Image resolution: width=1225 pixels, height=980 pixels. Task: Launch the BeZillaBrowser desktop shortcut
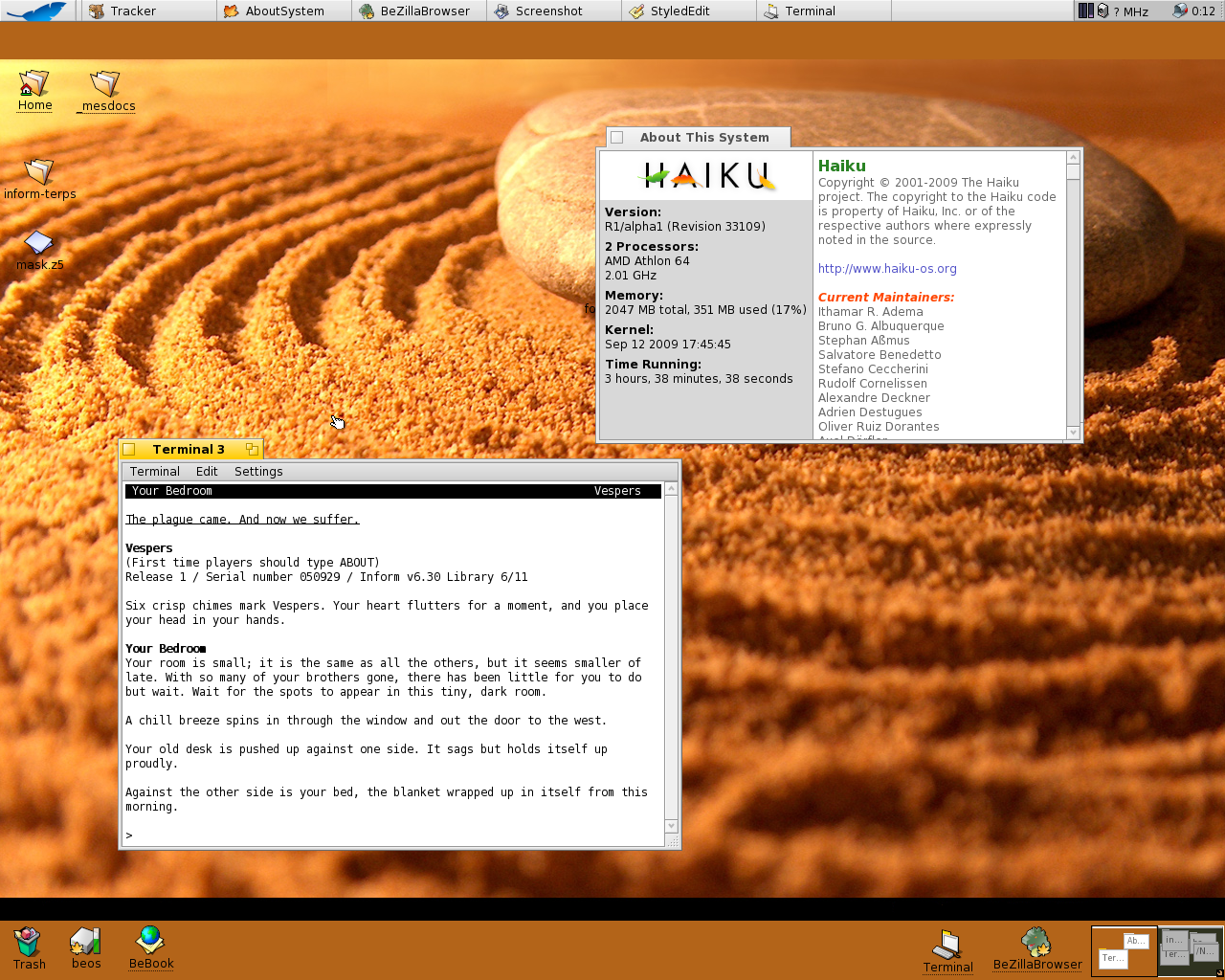point(1037,949)
